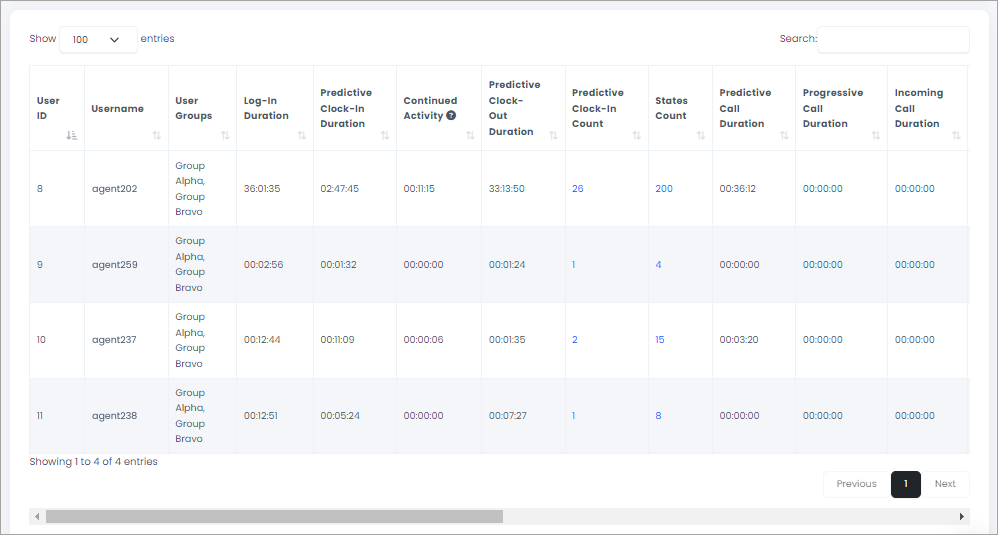998x535 pixels.
Task: Select Log-In Duration value 00:12:51
Action: pos(261,415)
